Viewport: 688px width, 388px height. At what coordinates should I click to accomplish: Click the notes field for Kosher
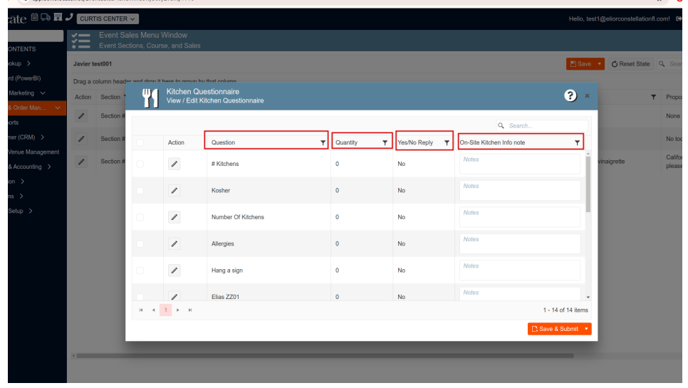pyautogui.click(x=520, y=190)
